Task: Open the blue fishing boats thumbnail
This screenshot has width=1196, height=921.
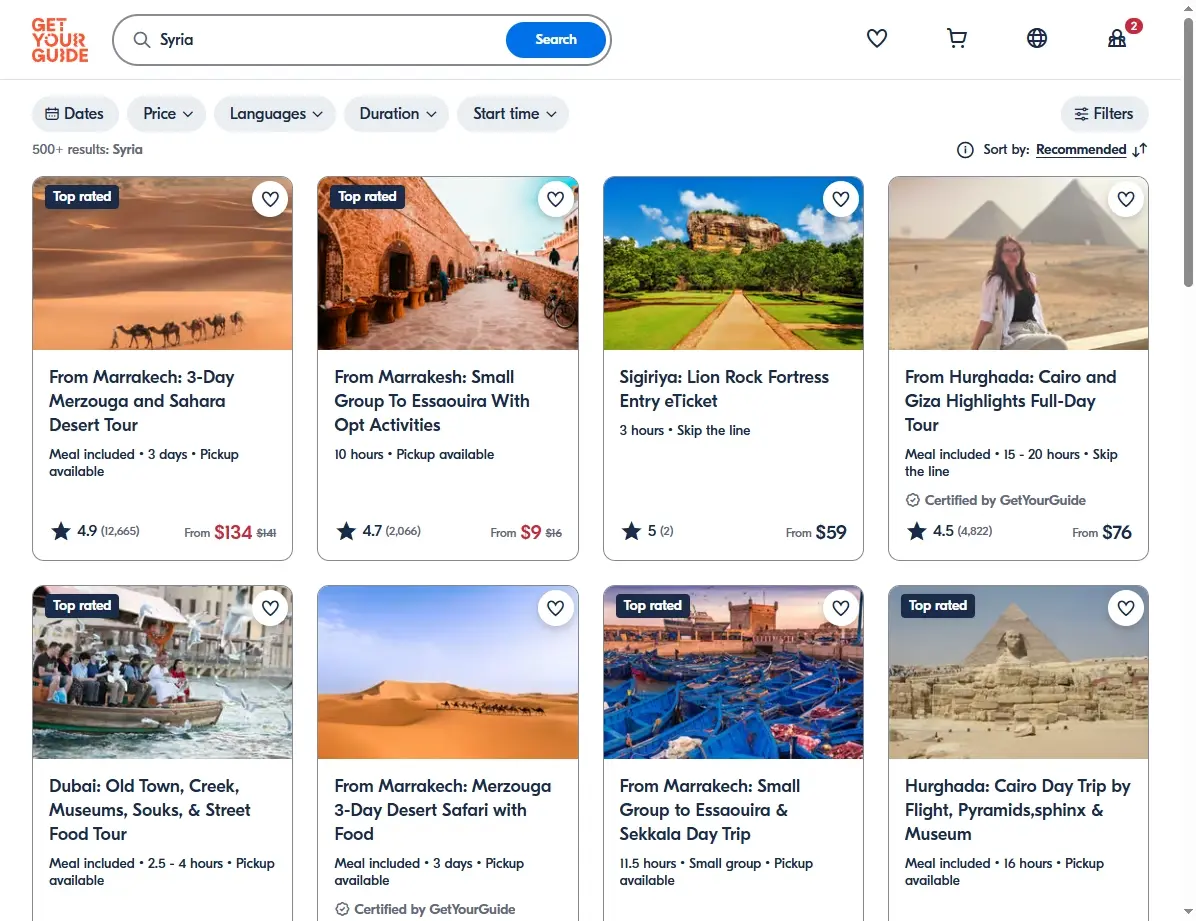Action: pos(733,672)
